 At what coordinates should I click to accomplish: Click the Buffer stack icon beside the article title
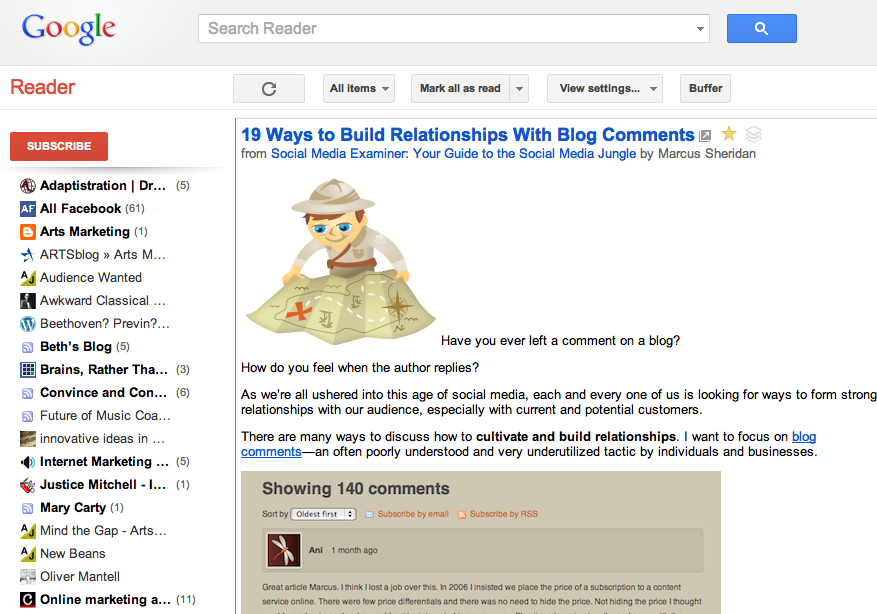pos(754,134)
